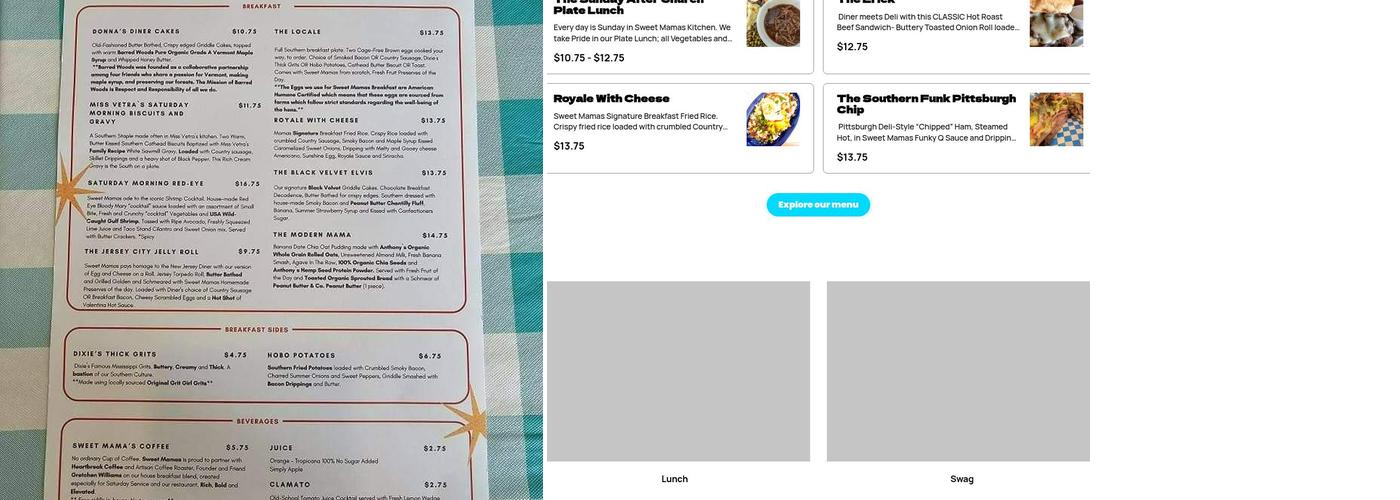
Task: Select The Southern Funk Pittsburgh Chip title
Action: (x=926, y=104)
